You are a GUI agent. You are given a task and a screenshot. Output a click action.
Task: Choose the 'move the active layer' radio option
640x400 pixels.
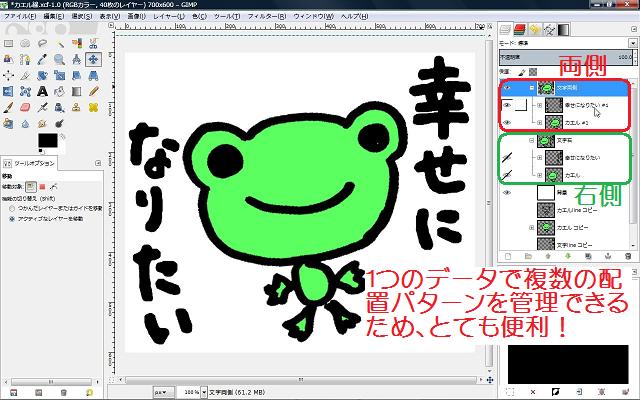[x=12, y=219]
